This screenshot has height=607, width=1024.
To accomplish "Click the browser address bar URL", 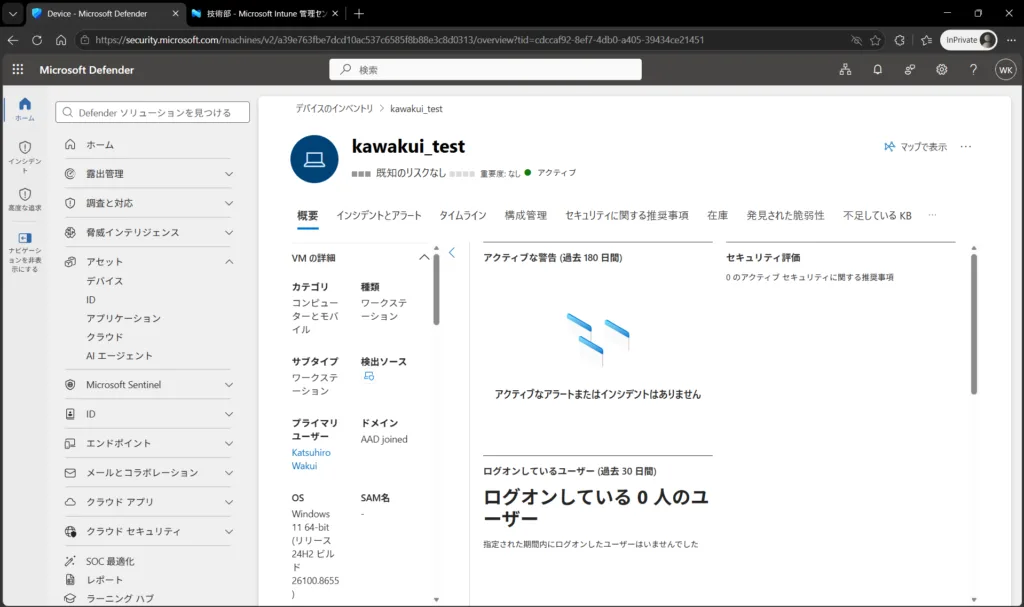I will click(x=399, y=40).
